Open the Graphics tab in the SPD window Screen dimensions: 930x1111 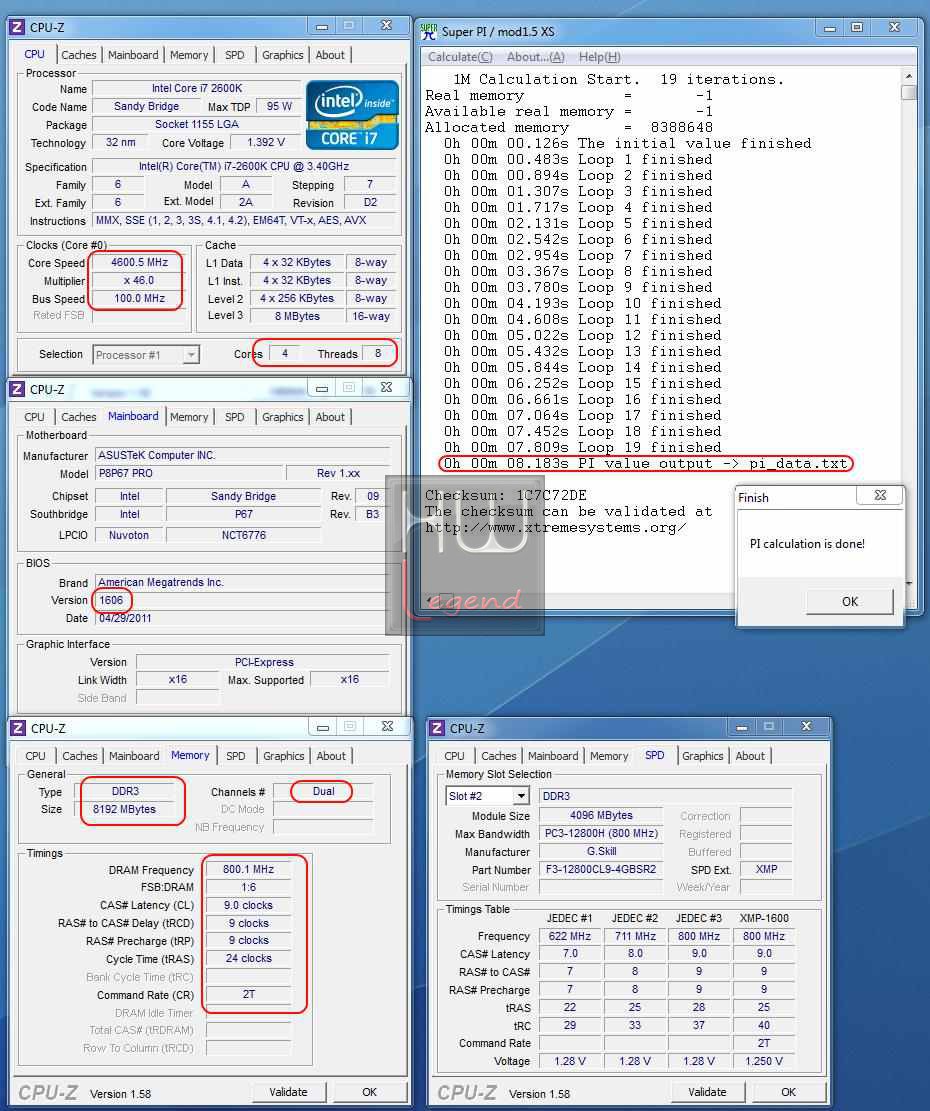click(703, 756)
